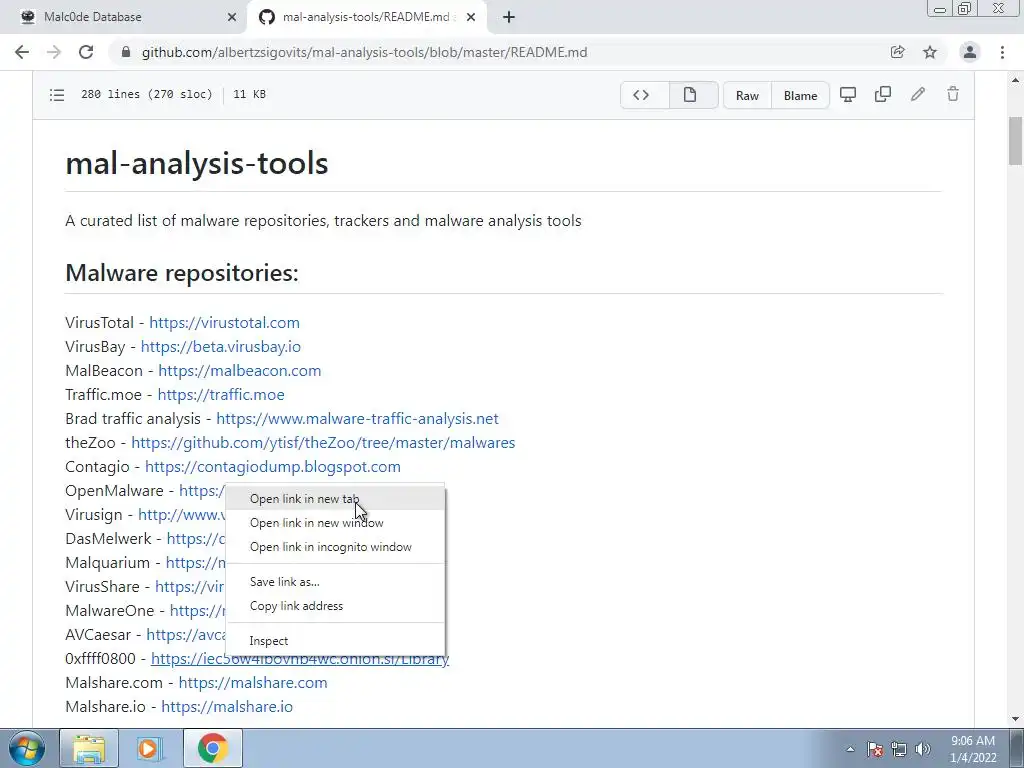The width and height of the screenshot is (1024, 768).
Task: Display source code view of README
Action: [641, 95]
